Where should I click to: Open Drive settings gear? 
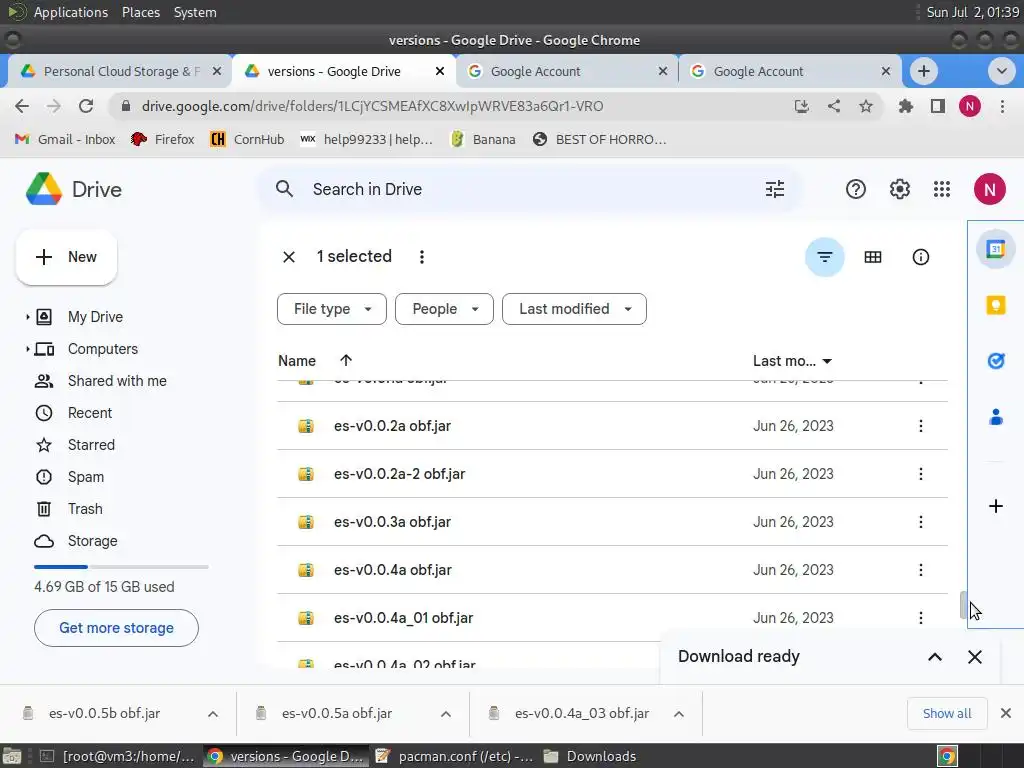point(899,189)
